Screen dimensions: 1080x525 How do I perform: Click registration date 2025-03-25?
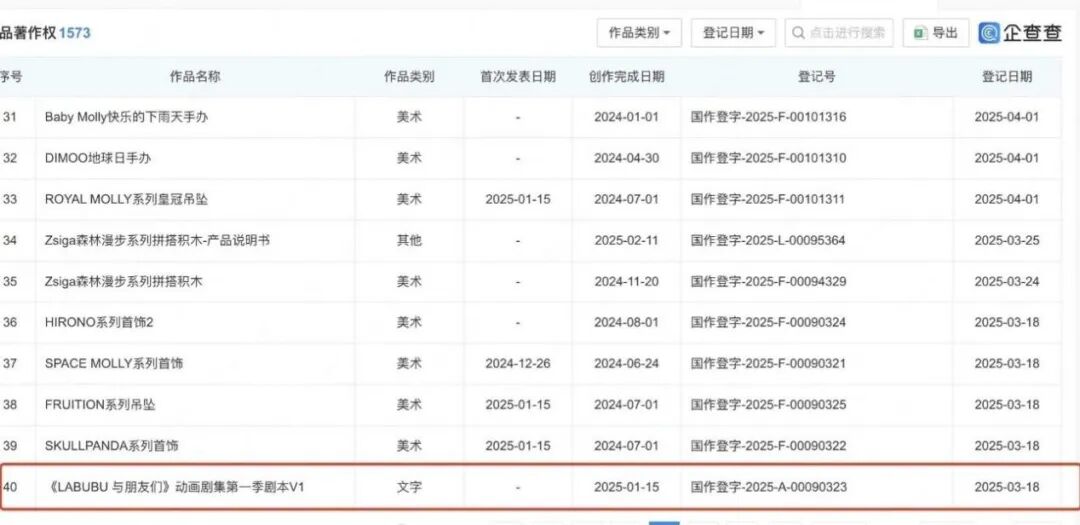pyautogui.click(x=1006, y=240)
